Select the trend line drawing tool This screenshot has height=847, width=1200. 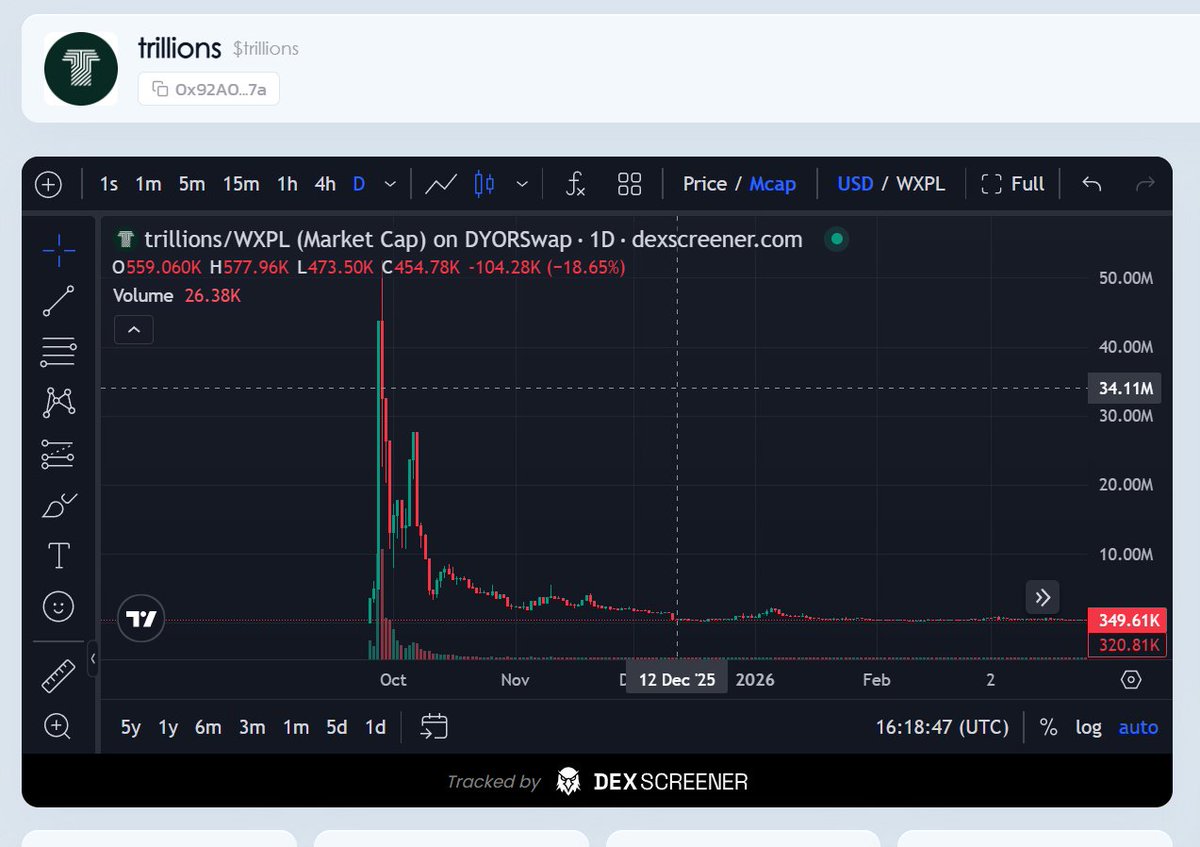[x=59, y=301]
